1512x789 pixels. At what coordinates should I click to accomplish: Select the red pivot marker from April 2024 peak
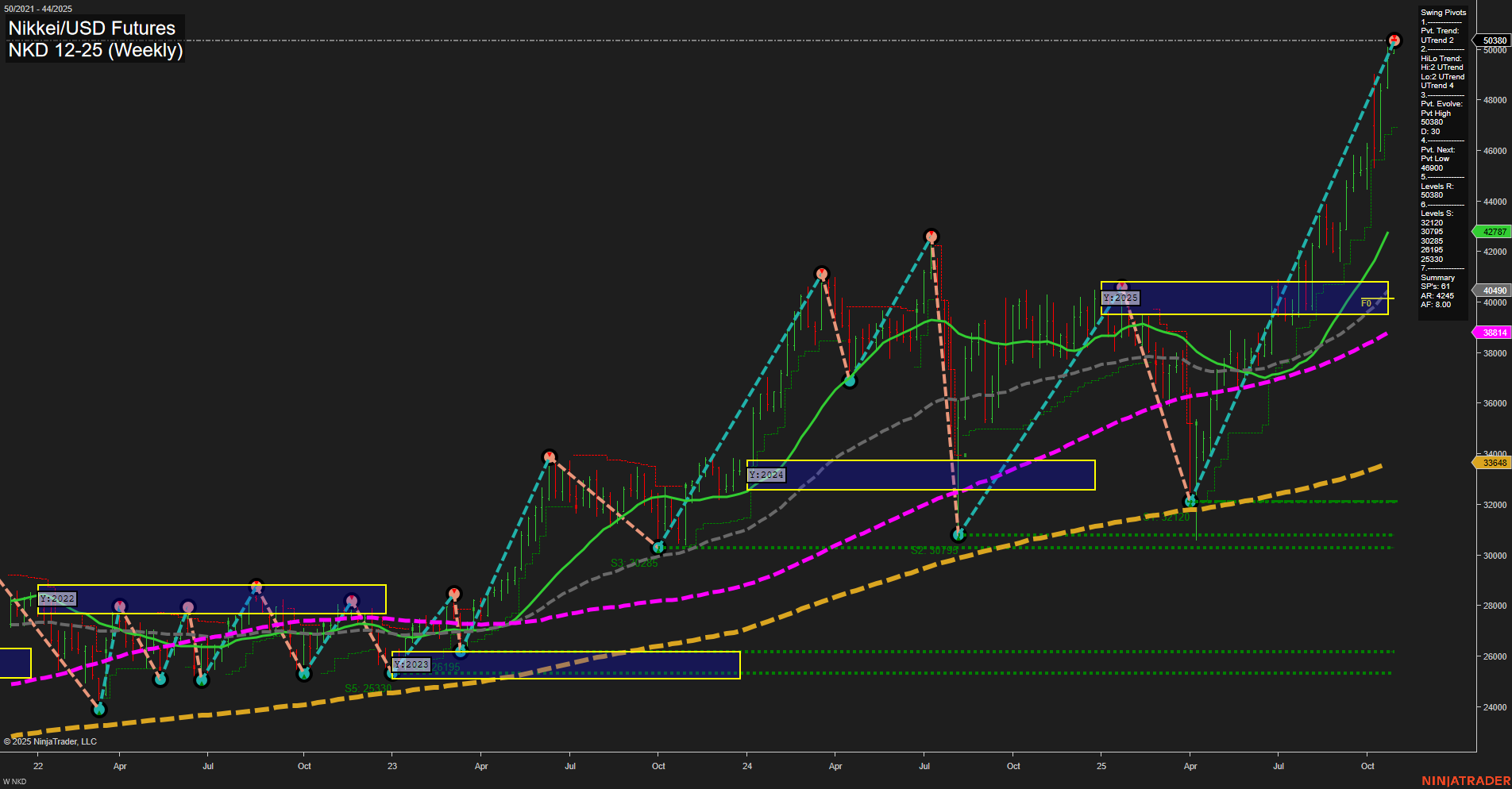[822, 273]
